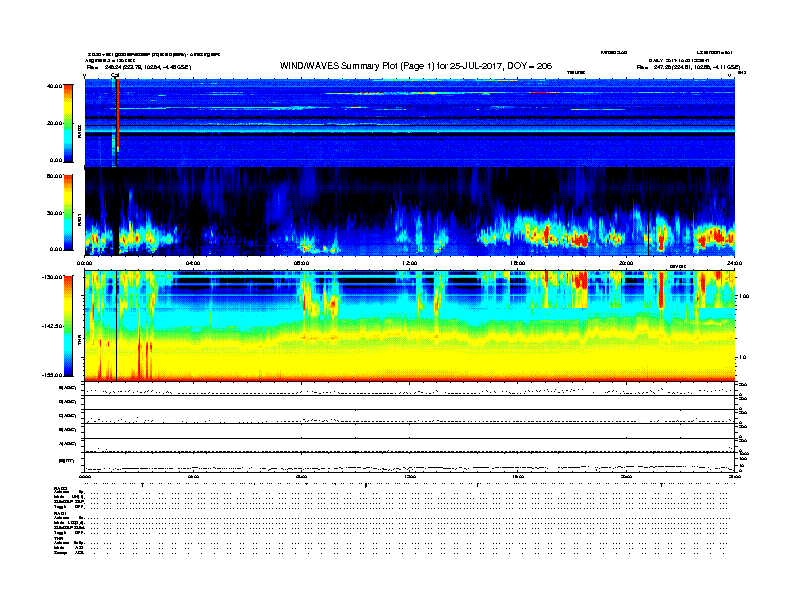Click the 40.00 tick on RAD2 color scale

(x=54, y=86)
